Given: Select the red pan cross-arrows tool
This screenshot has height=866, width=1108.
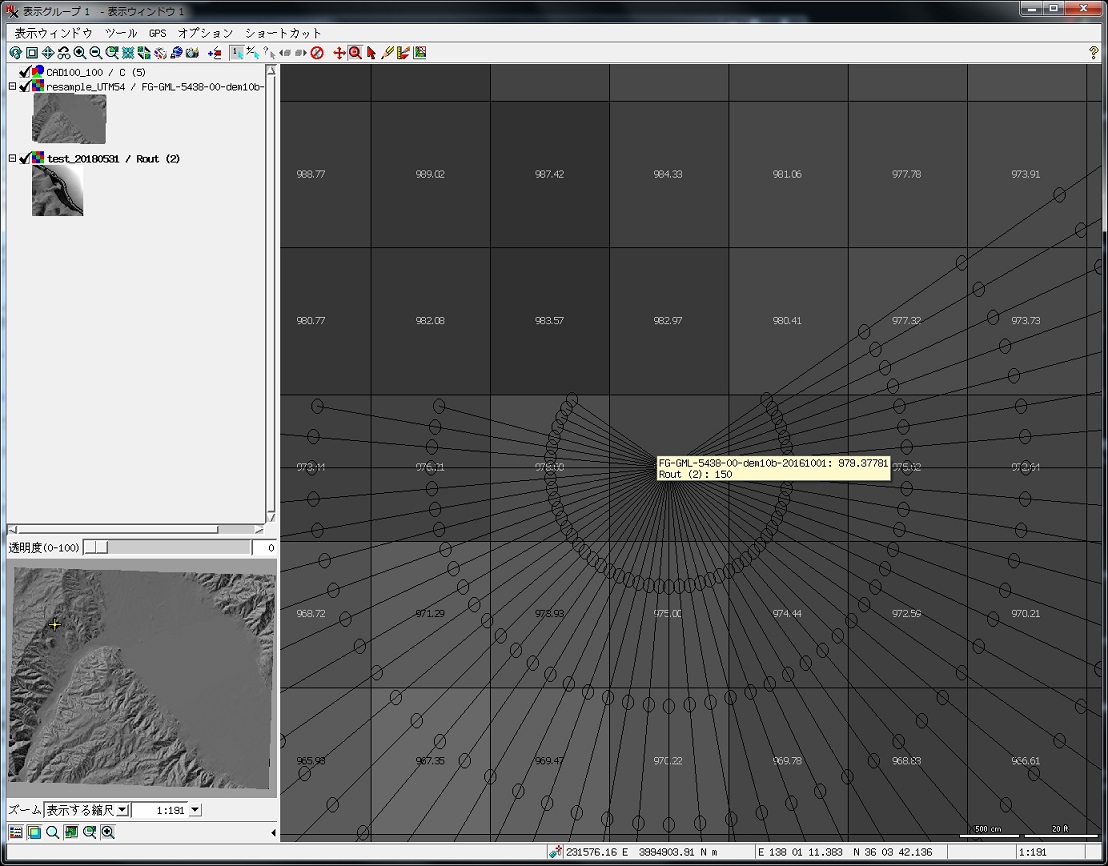Looking at the screenshot, I should tap(339, 52).
